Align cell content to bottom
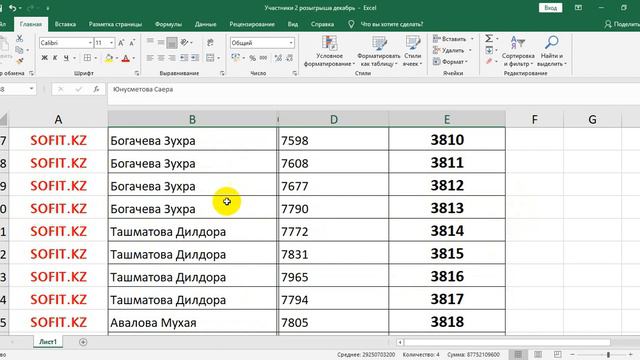 [x=172, y=42]
